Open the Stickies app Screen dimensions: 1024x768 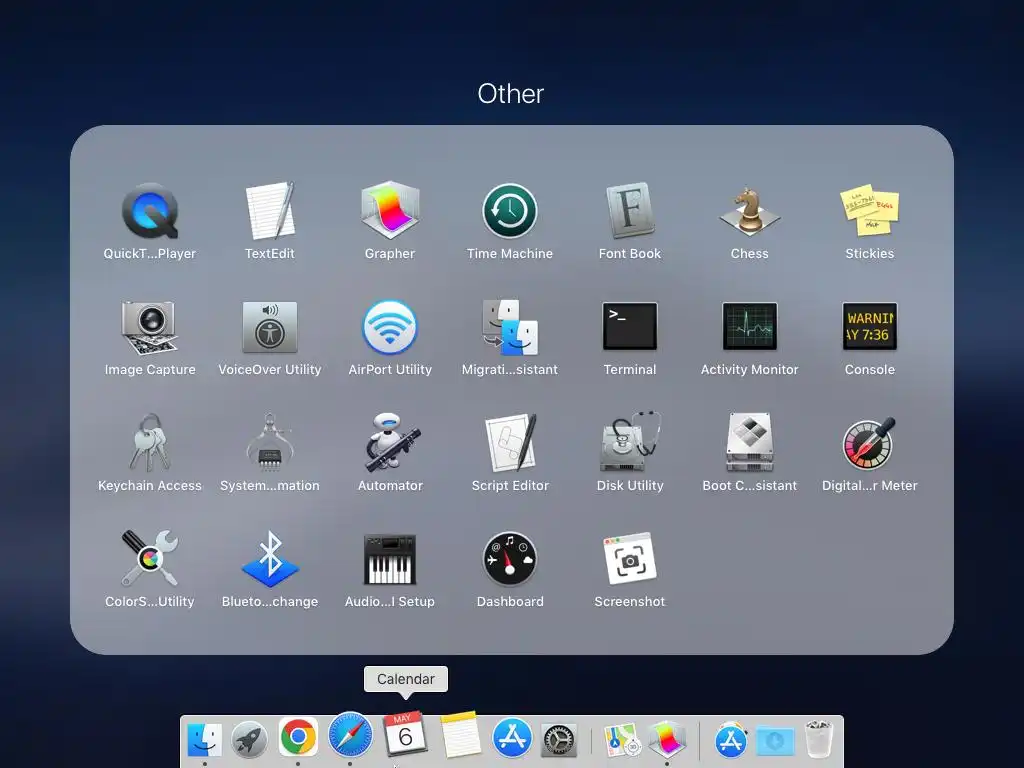click(869, 210)
